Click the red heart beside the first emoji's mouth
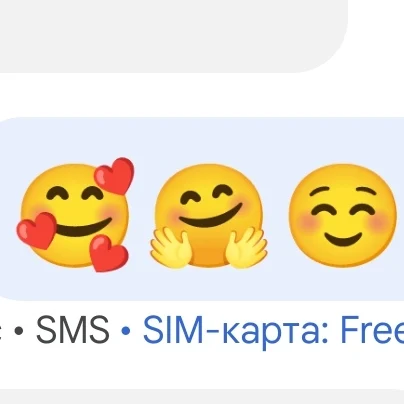Screen dimensions: 404x404 [x=37, y=231]
